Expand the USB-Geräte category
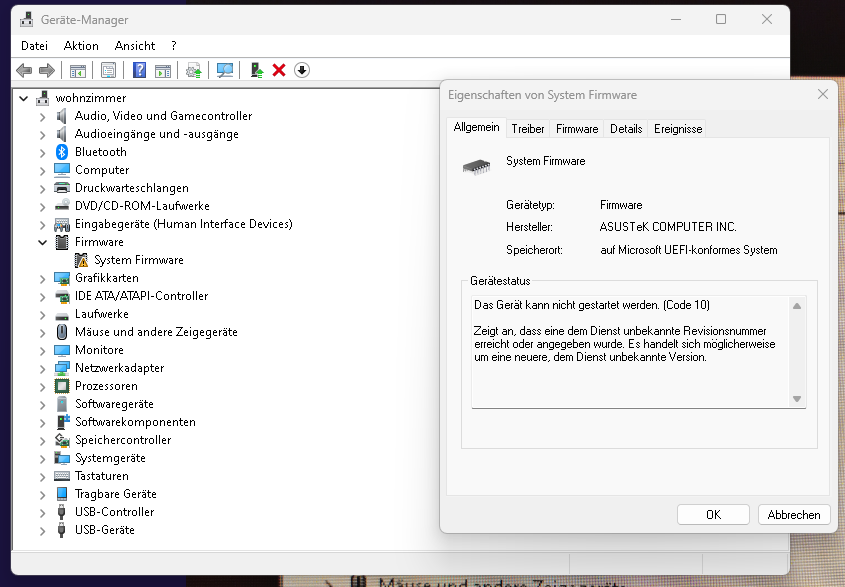The image size is (845, 587). tap(43, 530)
